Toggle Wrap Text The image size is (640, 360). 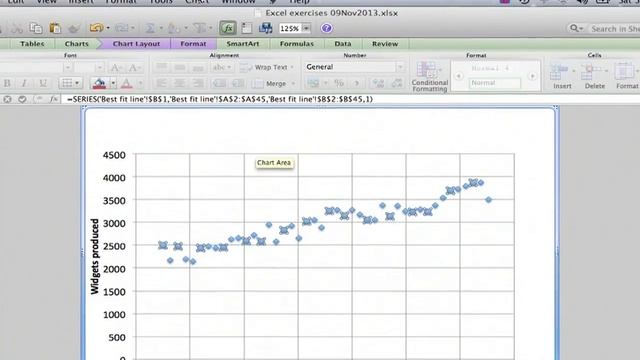point(266,67)
